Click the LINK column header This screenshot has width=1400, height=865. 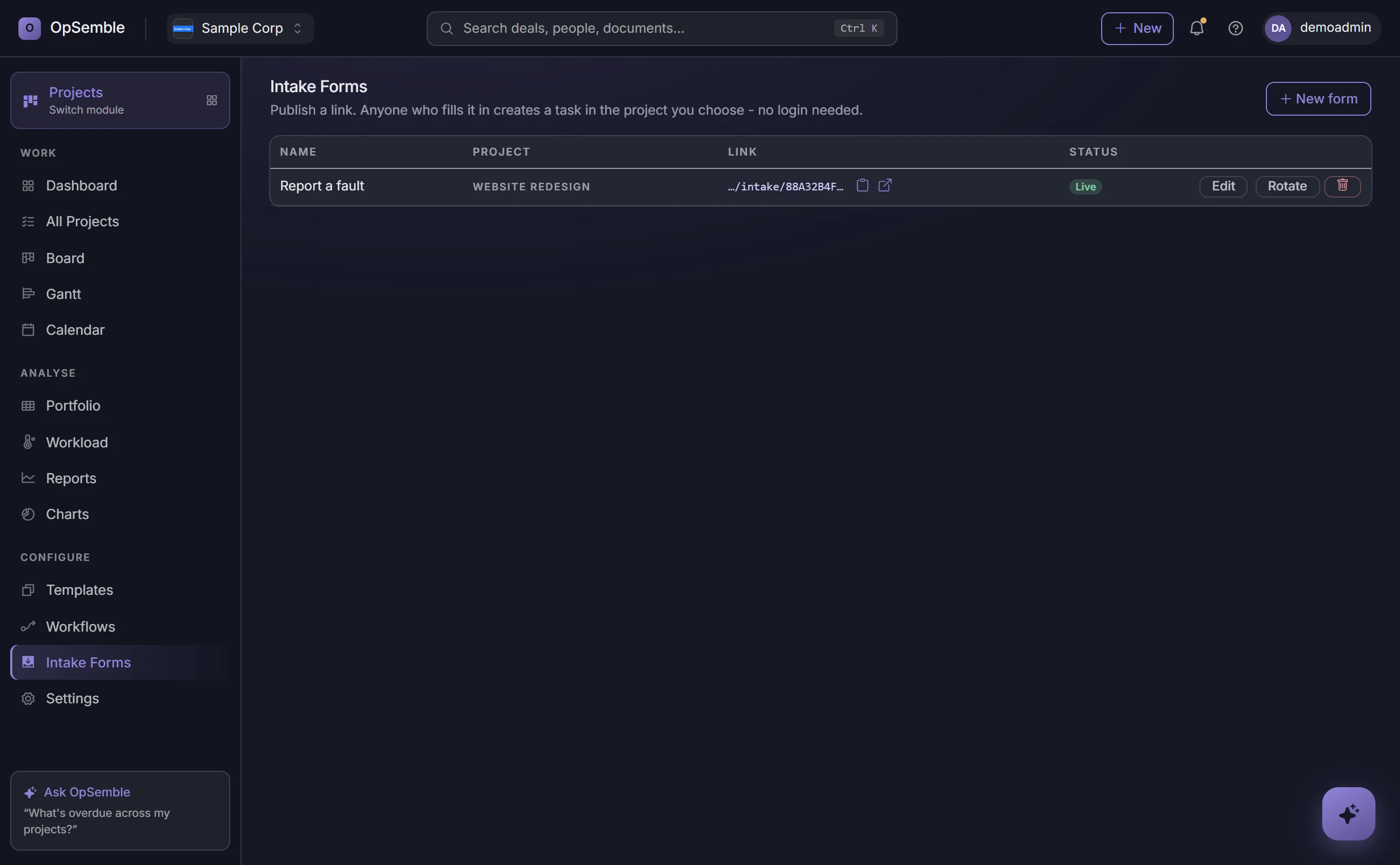click(742, 152)
